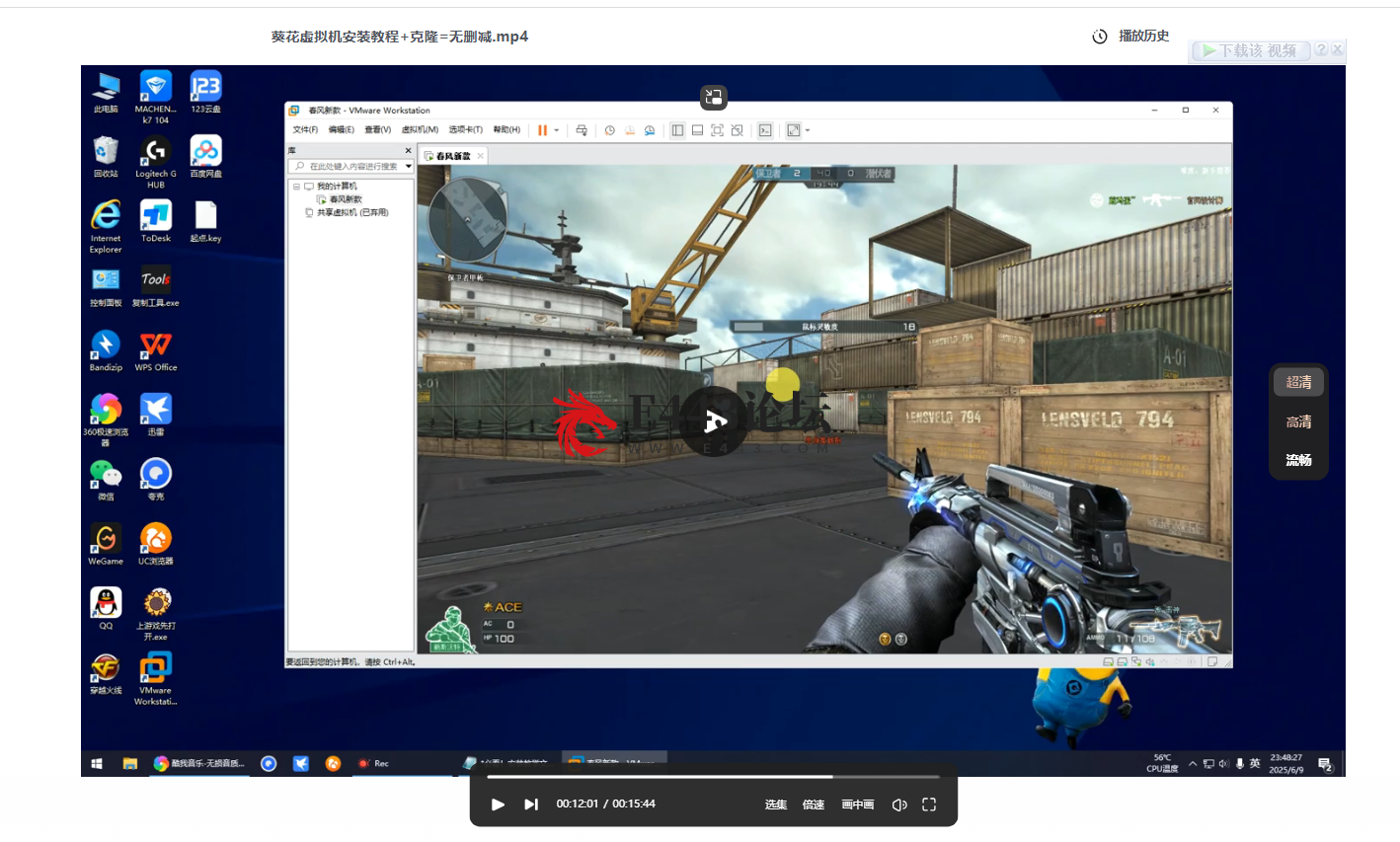
Task: Expand the power options arrow beside pause
Action: tap(556, 130)
